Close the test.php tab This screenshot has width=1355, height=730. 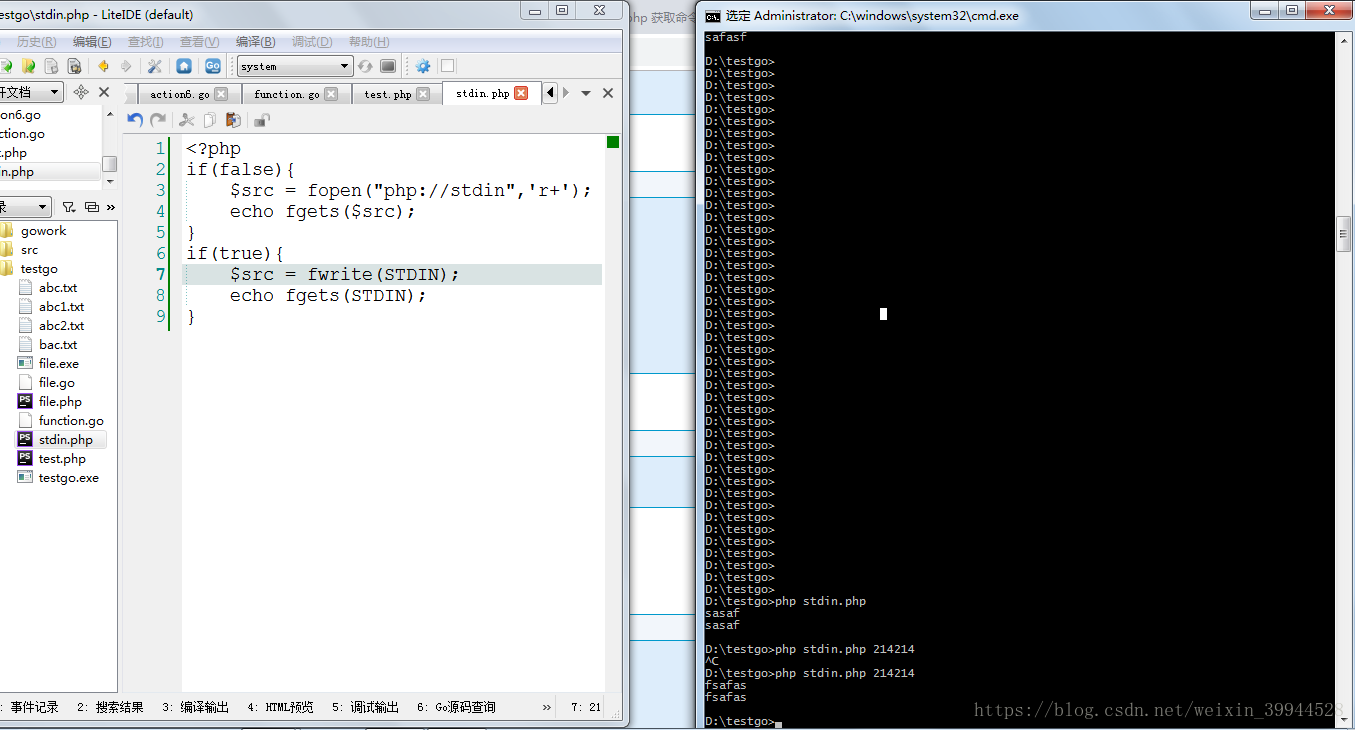click(423, 94)
